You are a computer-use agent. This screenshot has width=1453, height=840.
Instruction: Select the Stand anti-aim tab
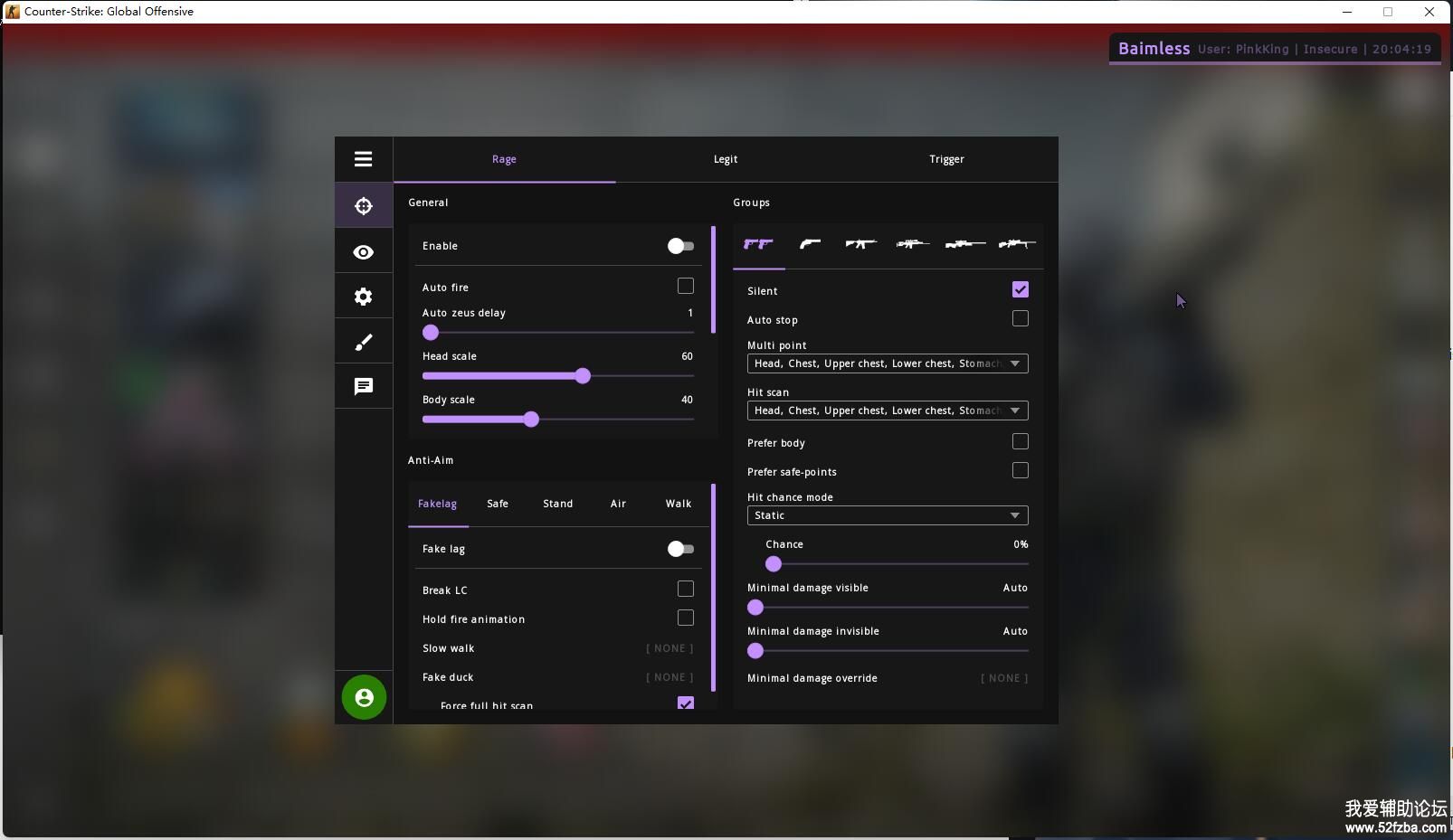coord(558,504)
